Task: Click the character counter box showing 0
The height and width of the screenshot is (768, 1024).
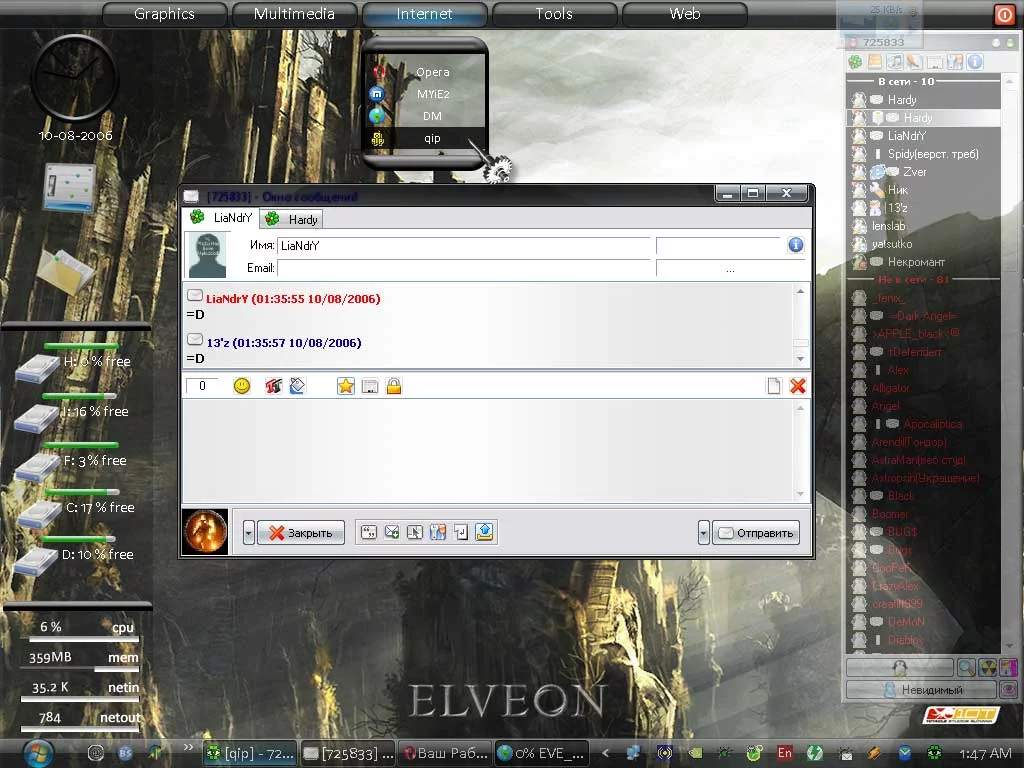Action: coord(202,386)
